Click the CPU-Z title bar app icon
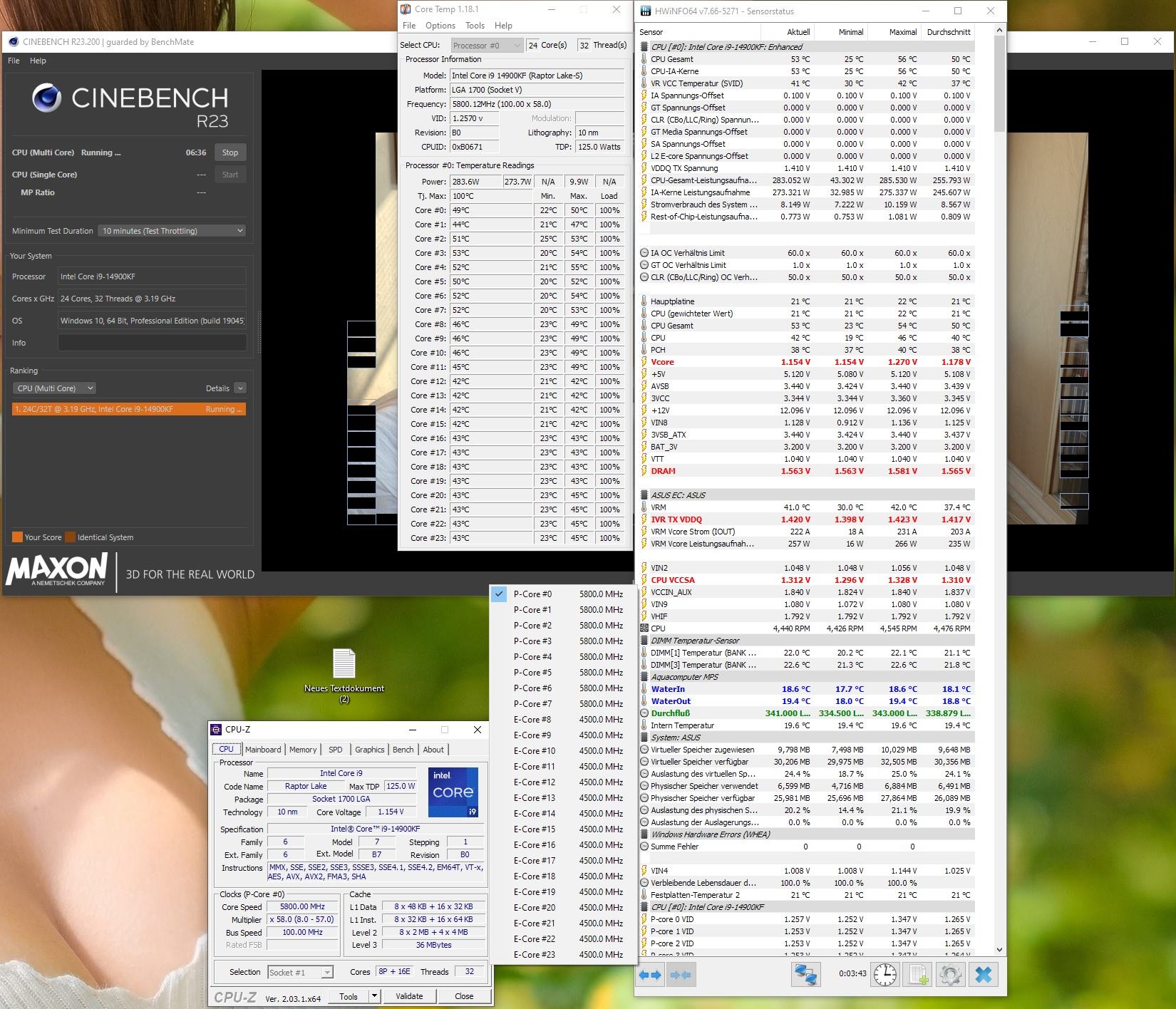This screenshot has height=1009, width=1176. pos(216,730)
